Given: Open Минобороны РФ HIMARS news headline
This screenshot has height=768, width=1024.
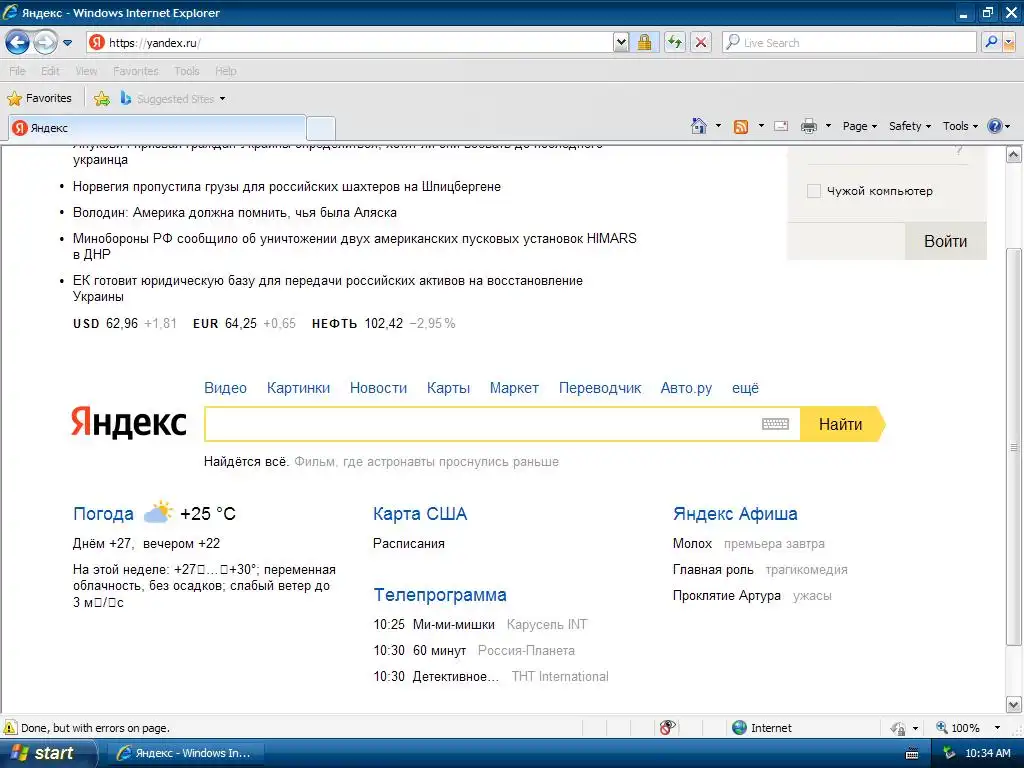Looking at the screenshot, I should pos(355,246).
